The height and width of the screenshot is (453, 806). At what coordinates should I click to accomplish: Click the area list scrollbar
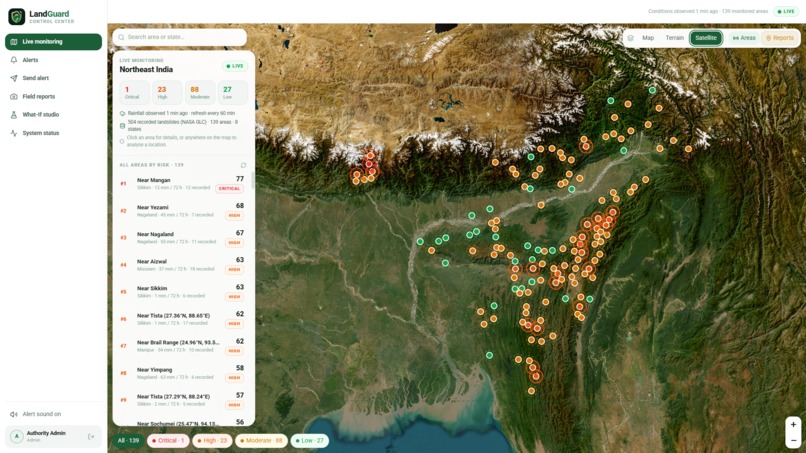point(252,180)
